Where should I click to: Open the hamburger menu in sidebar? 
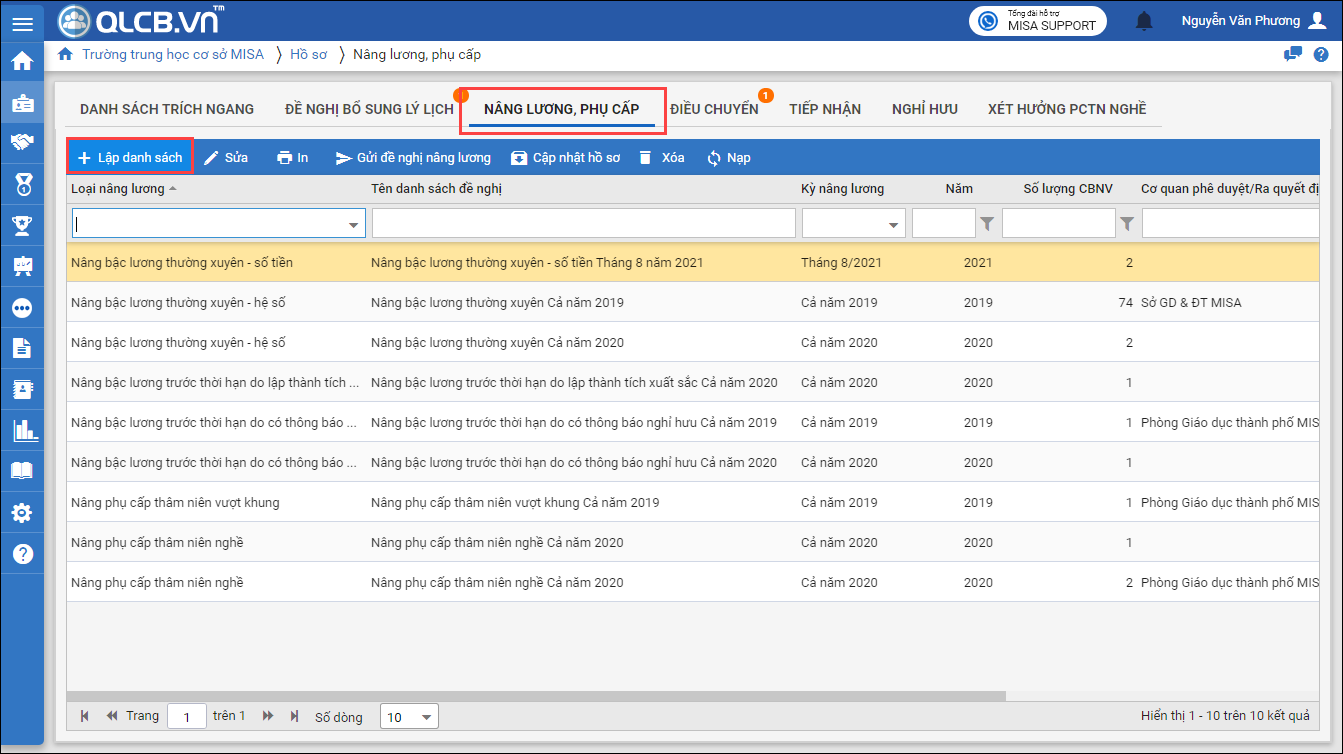(21, 22)
